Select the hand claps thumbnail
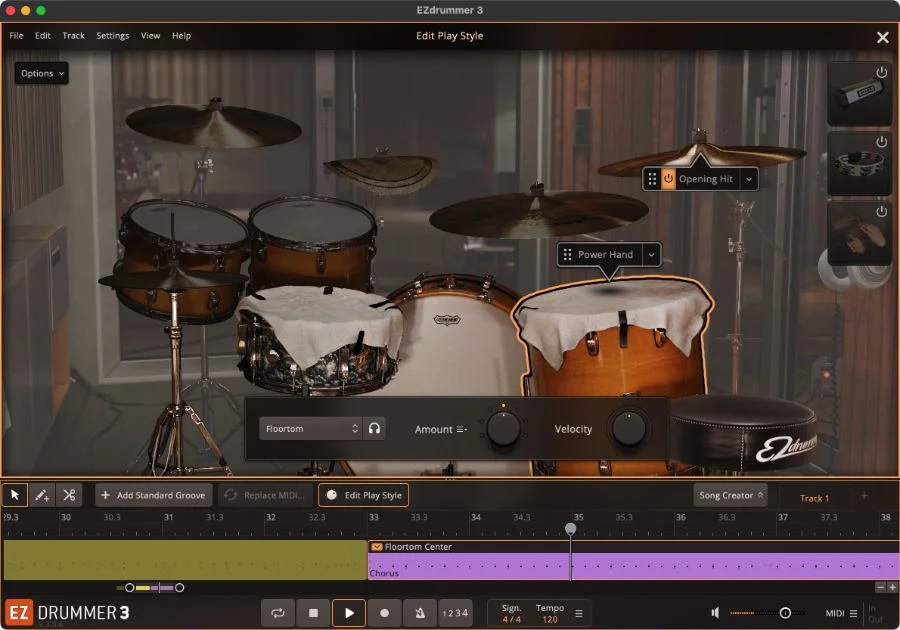Viewport: 900px width, 630px height. pyautogui.click(x=858, y=233)
